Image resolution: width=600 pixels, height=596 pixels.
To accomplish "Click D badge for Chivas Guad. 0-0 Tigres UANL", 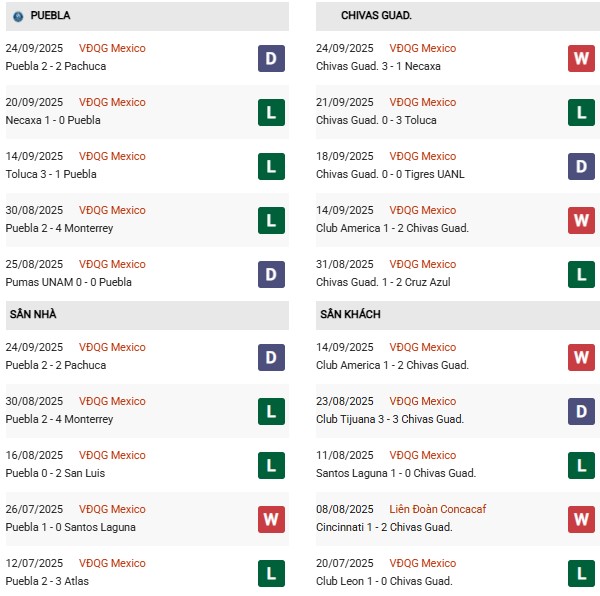I will pos(581,166).
